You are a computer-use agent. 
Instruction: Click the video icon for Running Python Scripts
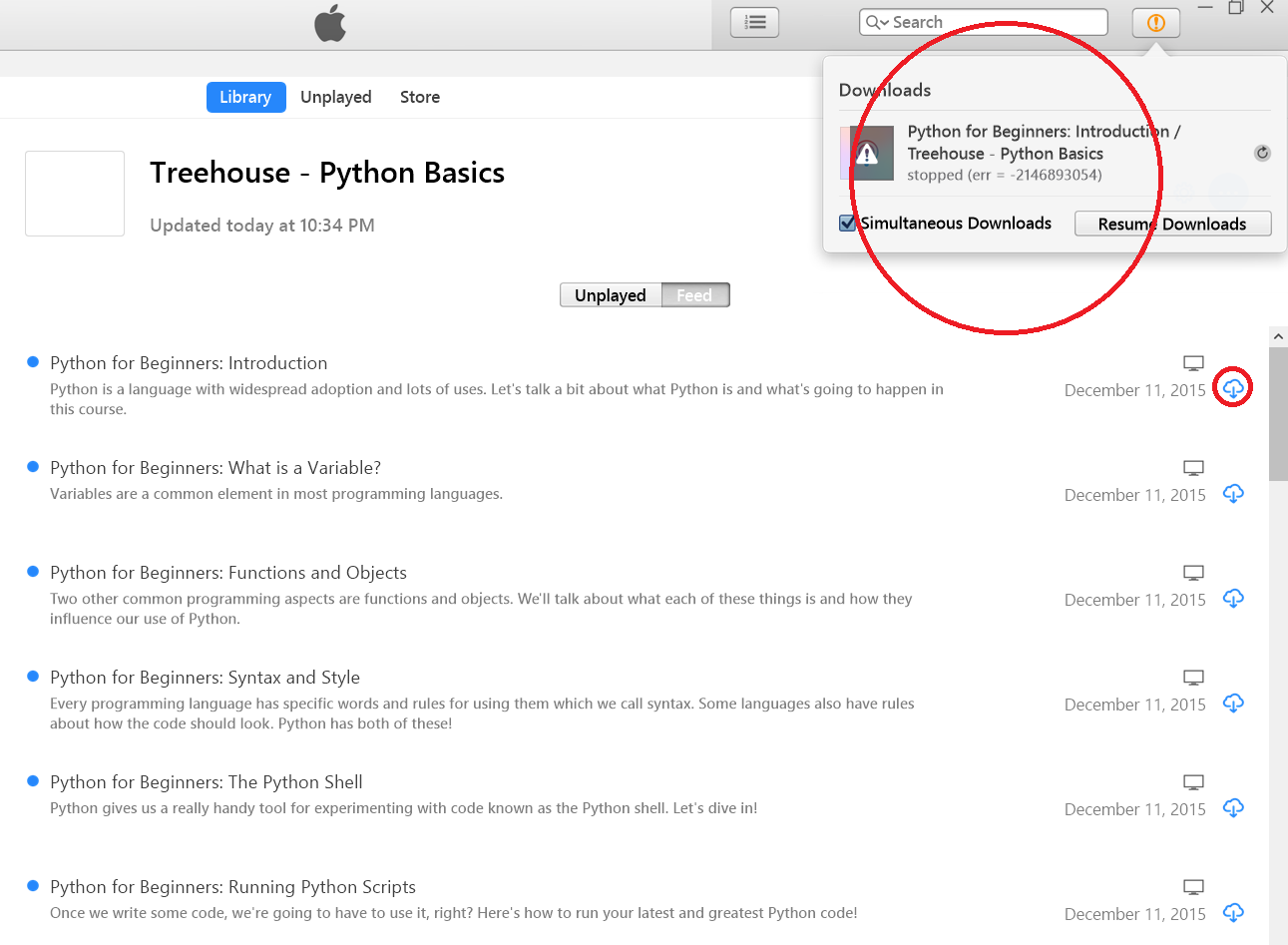point(1193,887)
